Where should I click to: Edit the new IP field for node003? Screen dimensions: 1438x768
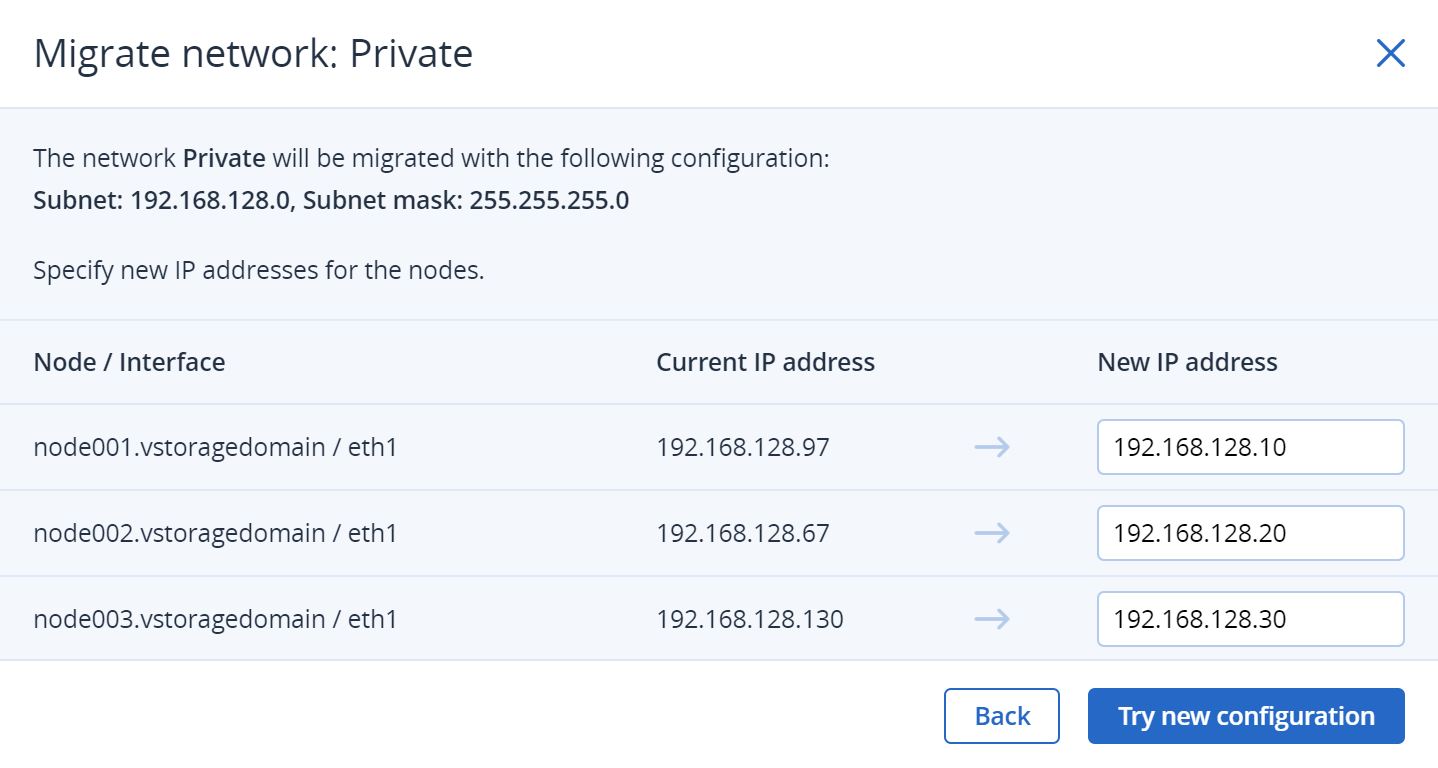click(x=1250, y=619)
